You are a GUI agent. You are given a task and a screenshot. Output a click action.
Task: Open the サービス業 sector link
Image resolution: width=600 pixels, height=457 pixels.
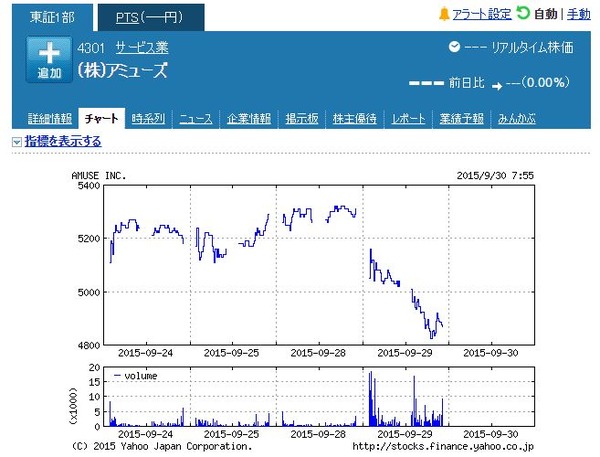click(x=142, y=47)
